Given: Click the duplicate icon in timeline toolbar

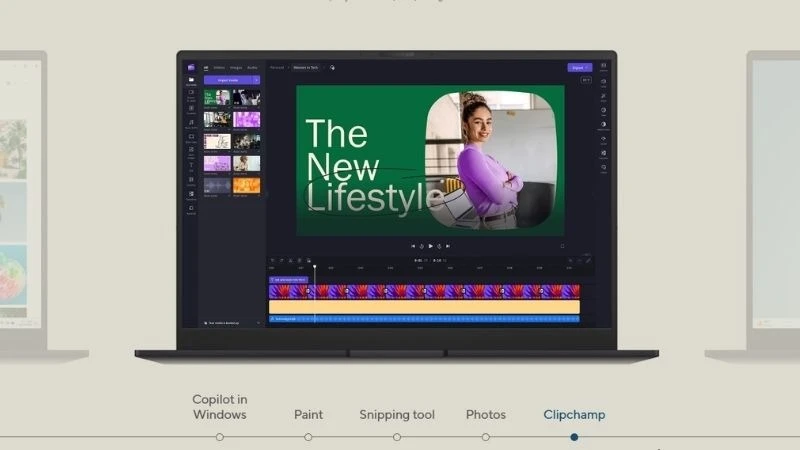Looking at the screenshot, I should [309, 261].
